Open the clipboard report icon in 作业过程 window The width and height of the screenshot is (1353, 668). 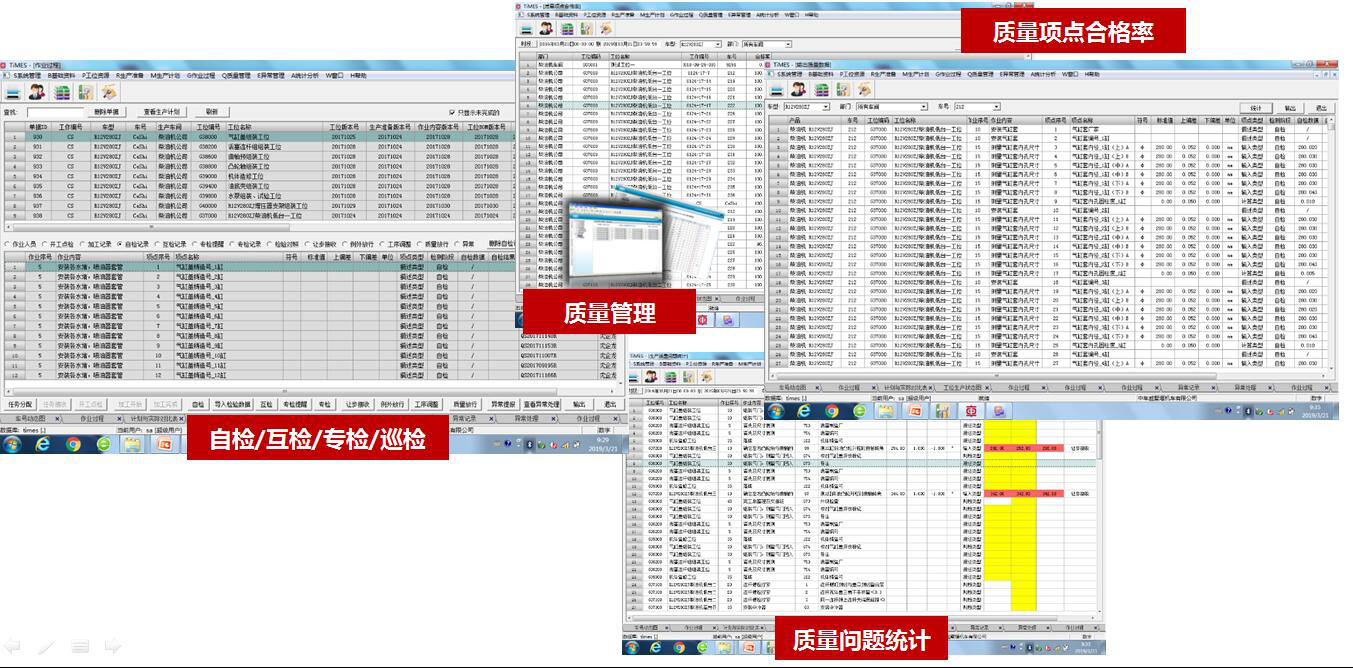tap(85, 92)
